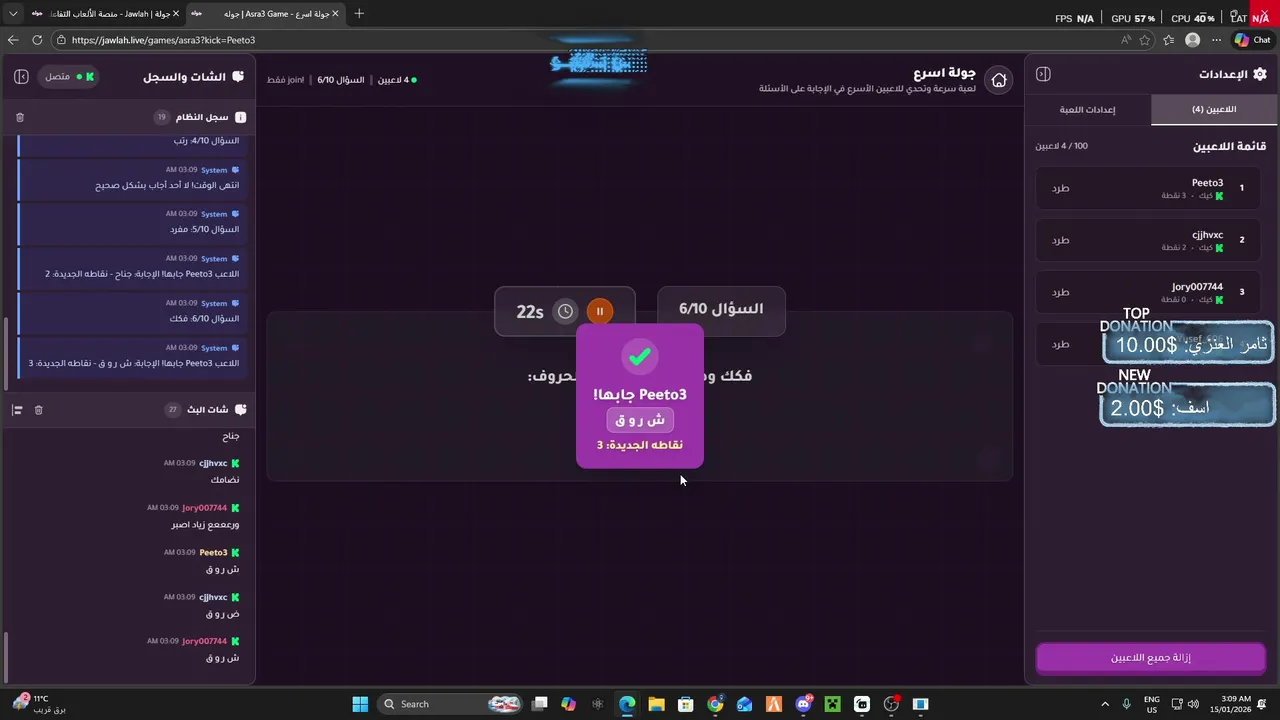Click the green checkmark in the answer popup
The width and height of the screenshot is (1280, 720).
[x=640, y=357]
